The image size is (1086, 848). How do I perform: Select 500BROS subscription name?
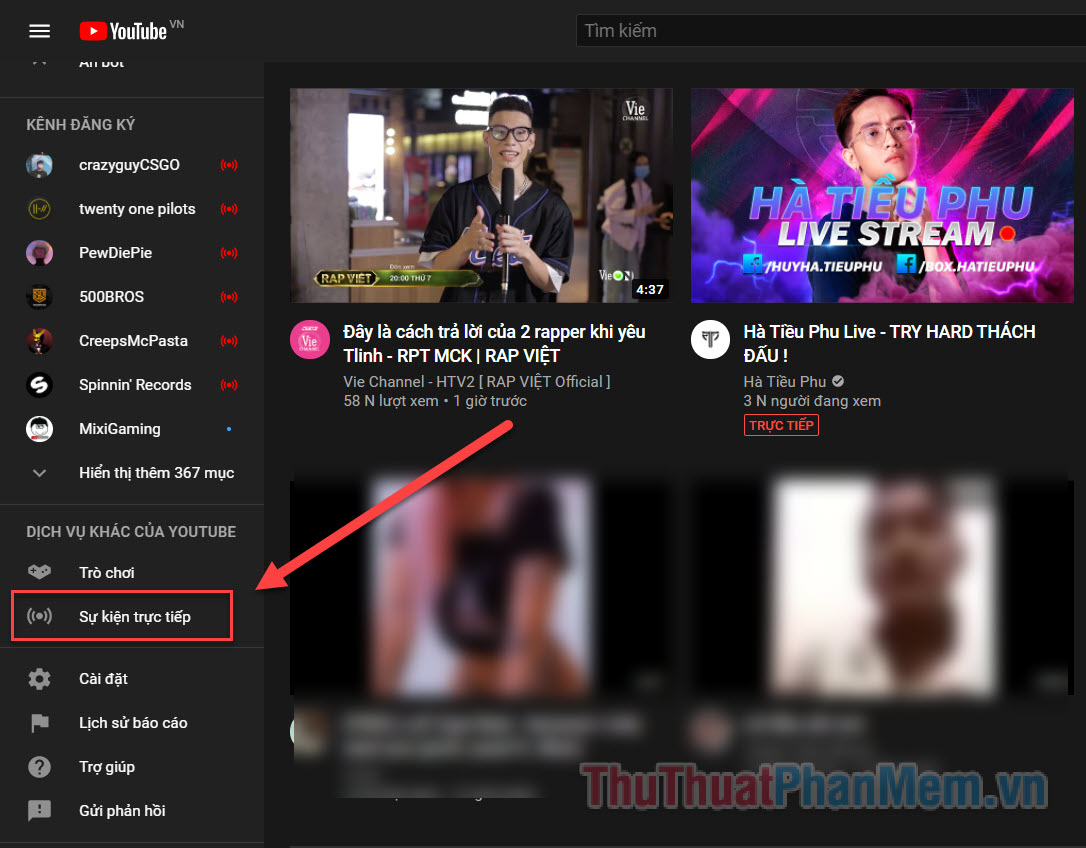(112, 297)
